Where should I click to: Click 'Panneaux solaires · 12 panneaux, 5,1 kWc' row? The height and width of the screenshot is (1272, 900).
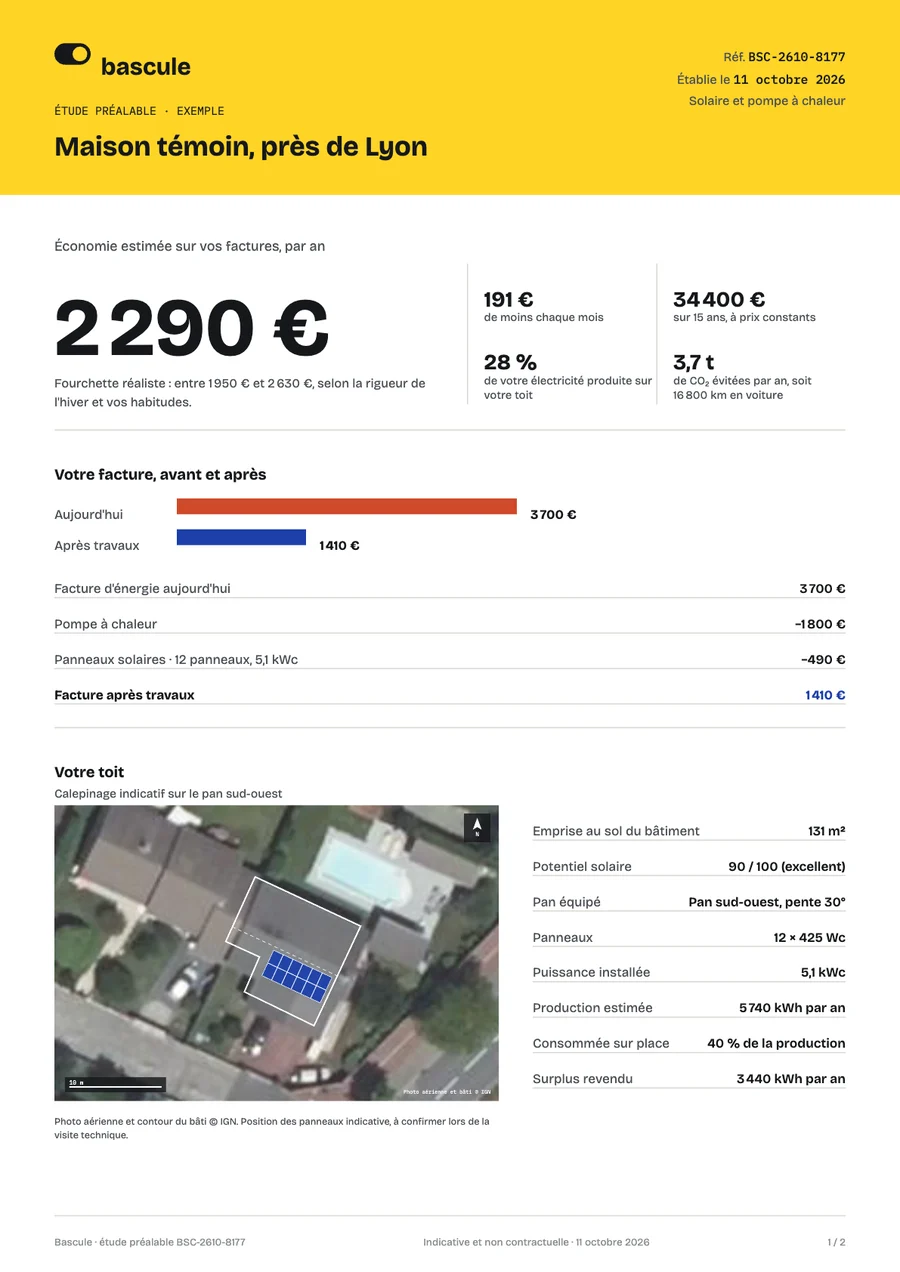coord(176,660)
